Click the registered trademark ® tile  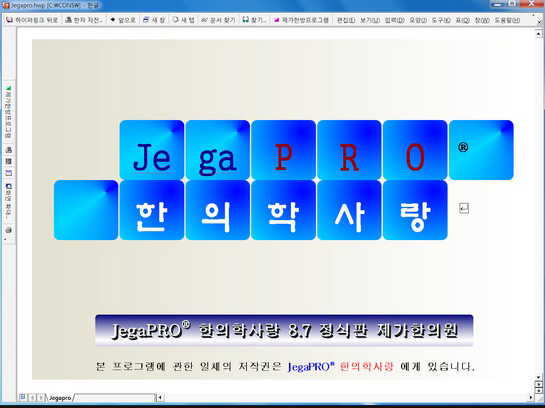tap(481, 150)
